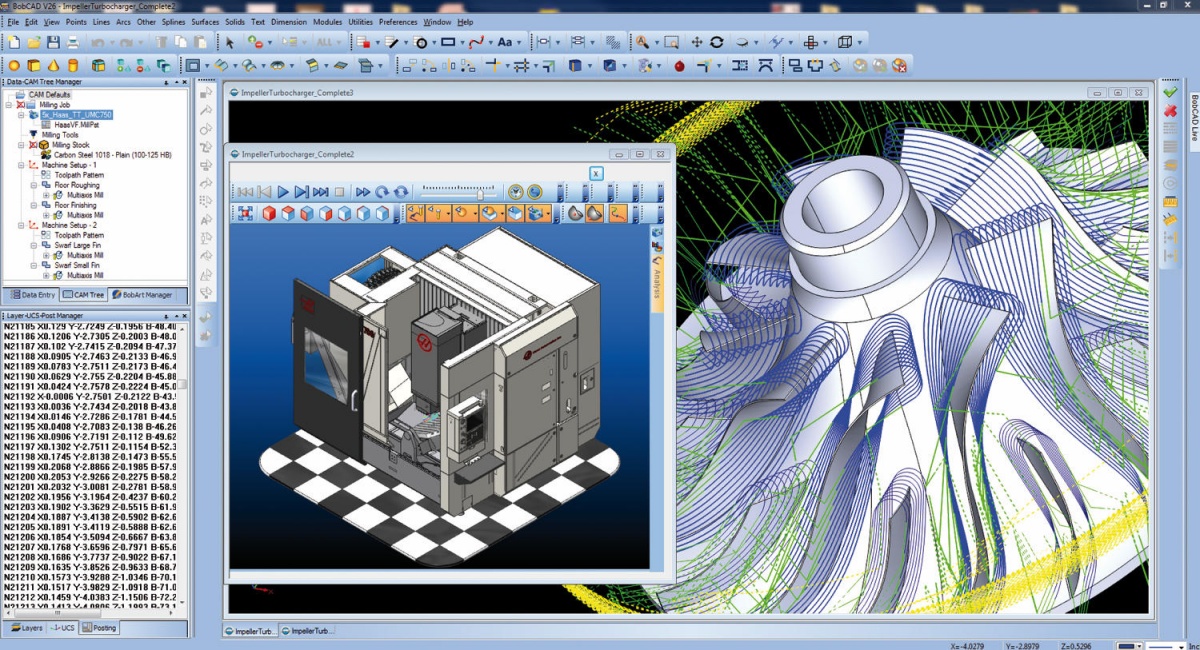Select the Spline curve tool
Image resolution: width=1200 pixels, height=650 pixels.
pos(476,42)
